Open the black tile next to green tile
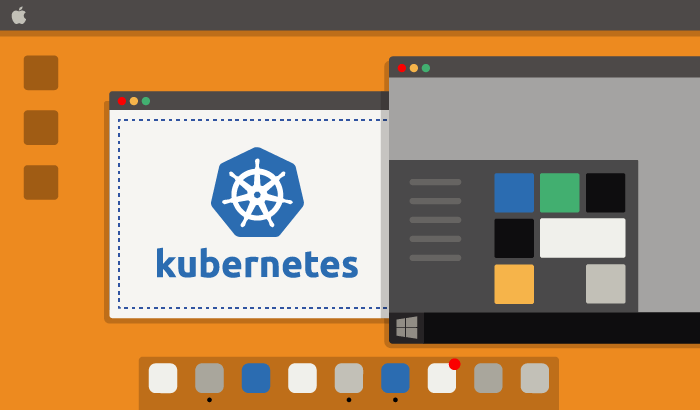Image resolution: width=700 pixels, height=410 pixels. coord(606,193)
